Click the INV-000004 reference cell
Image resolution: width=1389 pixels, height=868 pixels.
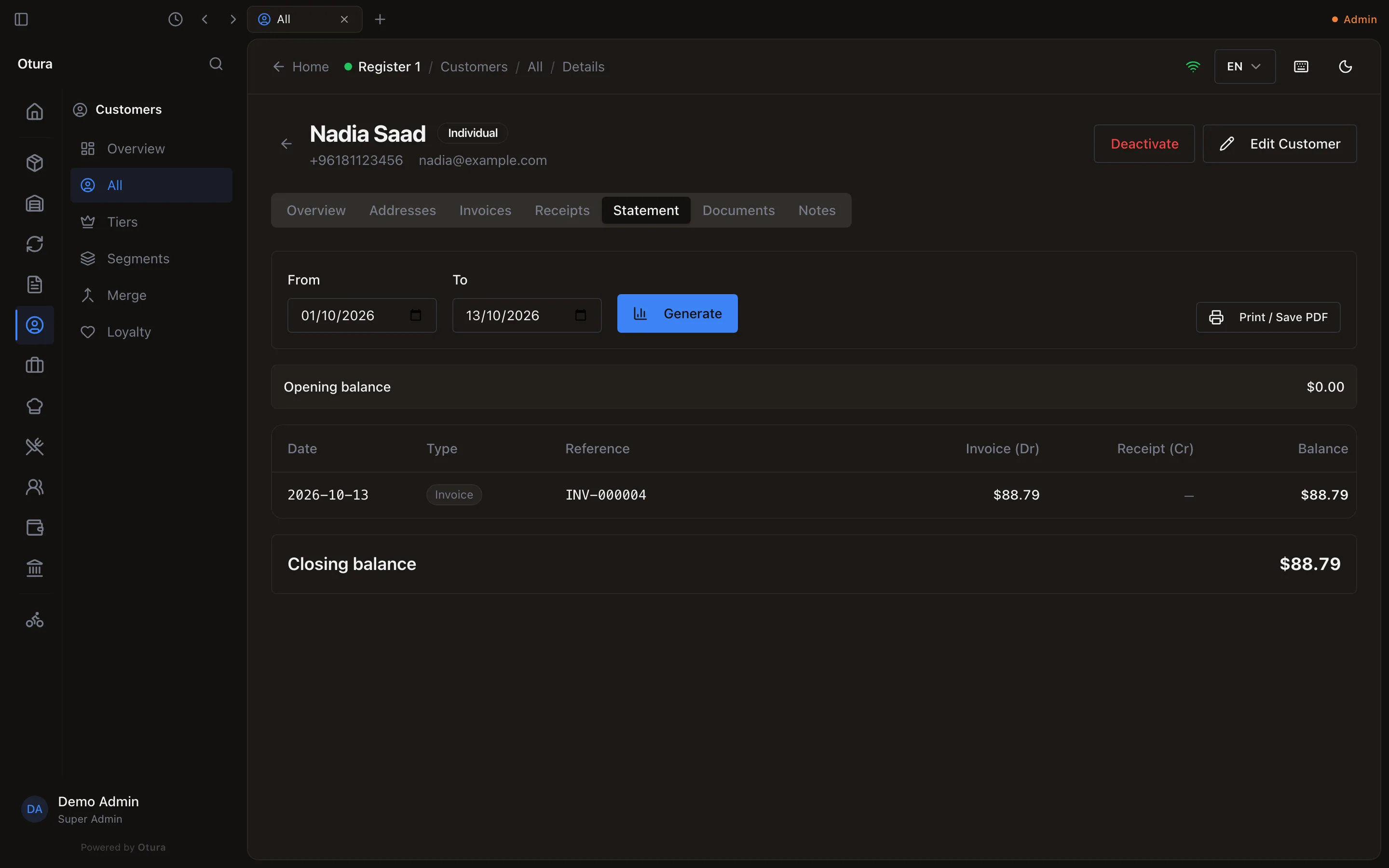(x=606, y=495)
